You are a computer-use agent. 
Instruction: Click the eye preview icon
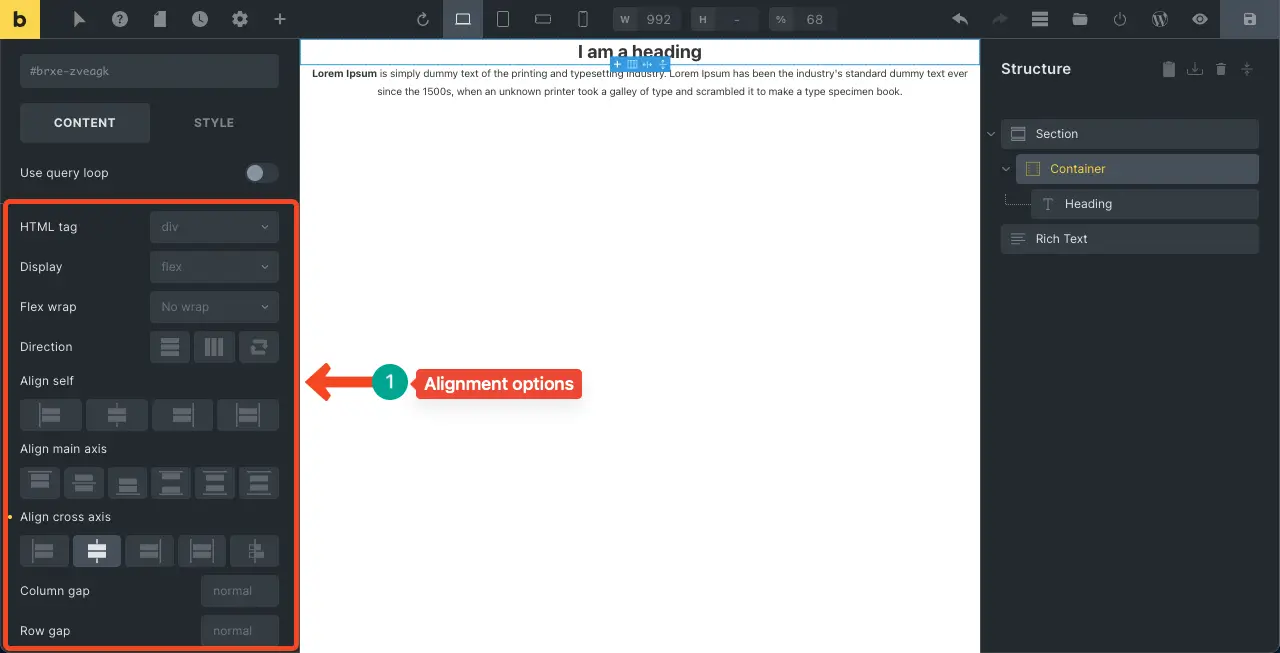(x=1200, y=19)
